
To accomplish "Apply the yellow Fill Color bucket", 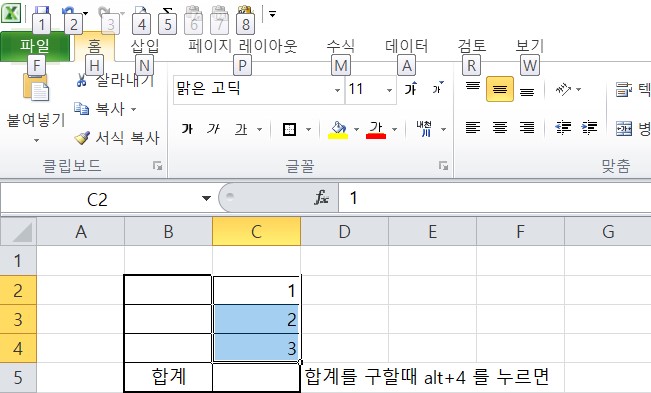I will tap(338, 129).
